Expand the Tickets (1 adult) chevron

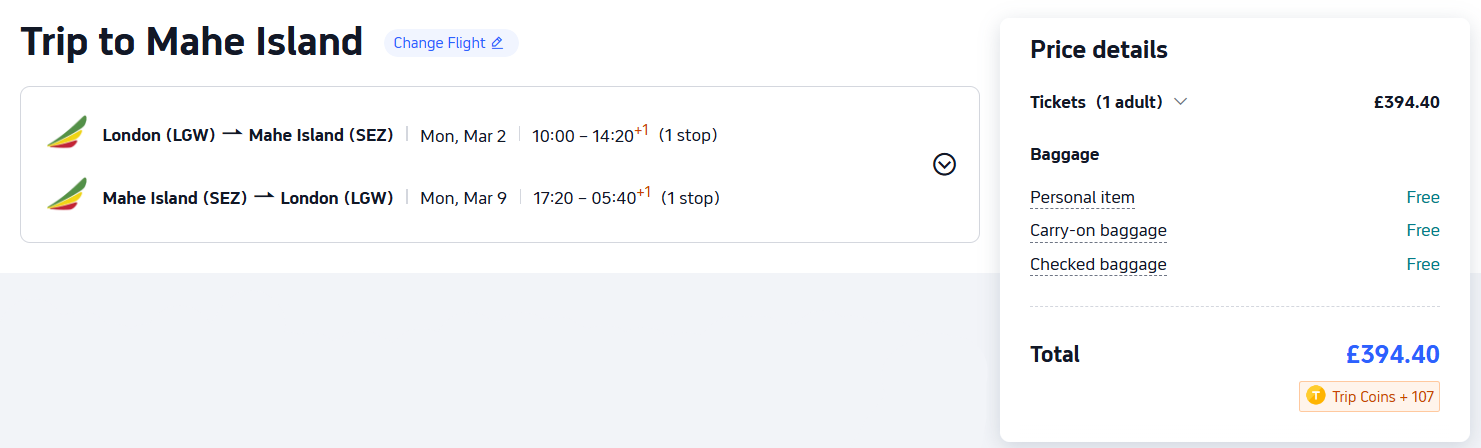tap(1181, 102)
